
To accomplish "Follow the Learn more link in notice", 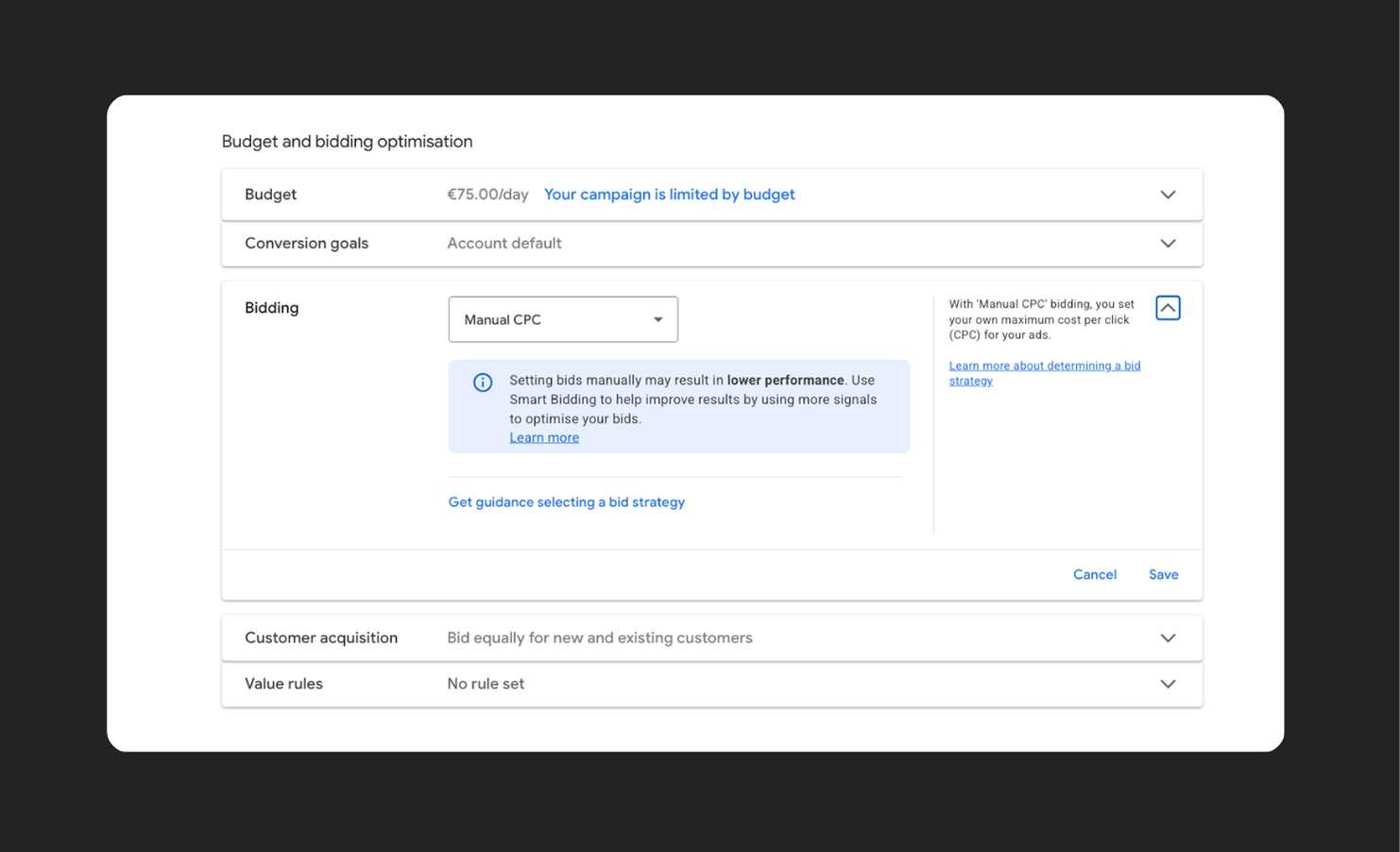I will 544,437.
